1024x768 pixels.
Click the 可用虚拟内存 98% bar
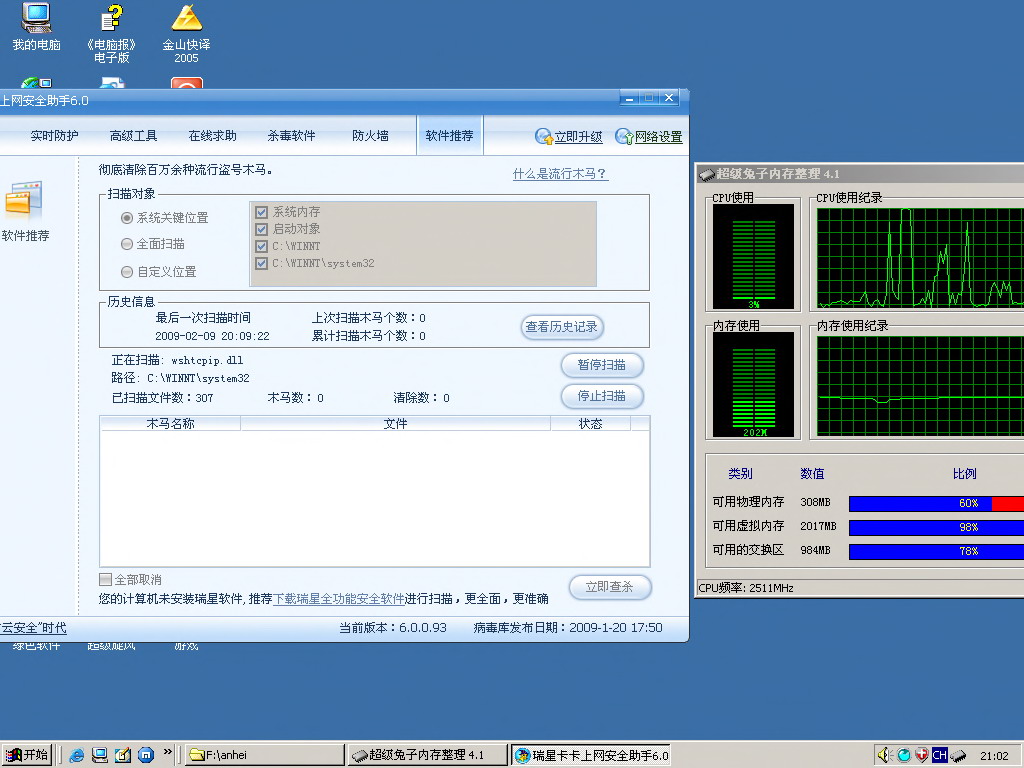point(936,527)
